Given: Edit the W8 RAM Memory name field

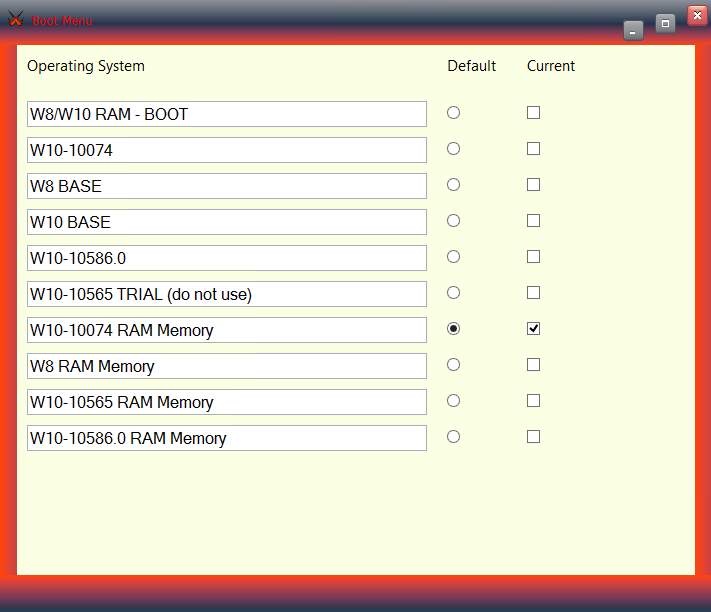Looking at the screenshot, I should pyautogui.click(x=227, y=366).
